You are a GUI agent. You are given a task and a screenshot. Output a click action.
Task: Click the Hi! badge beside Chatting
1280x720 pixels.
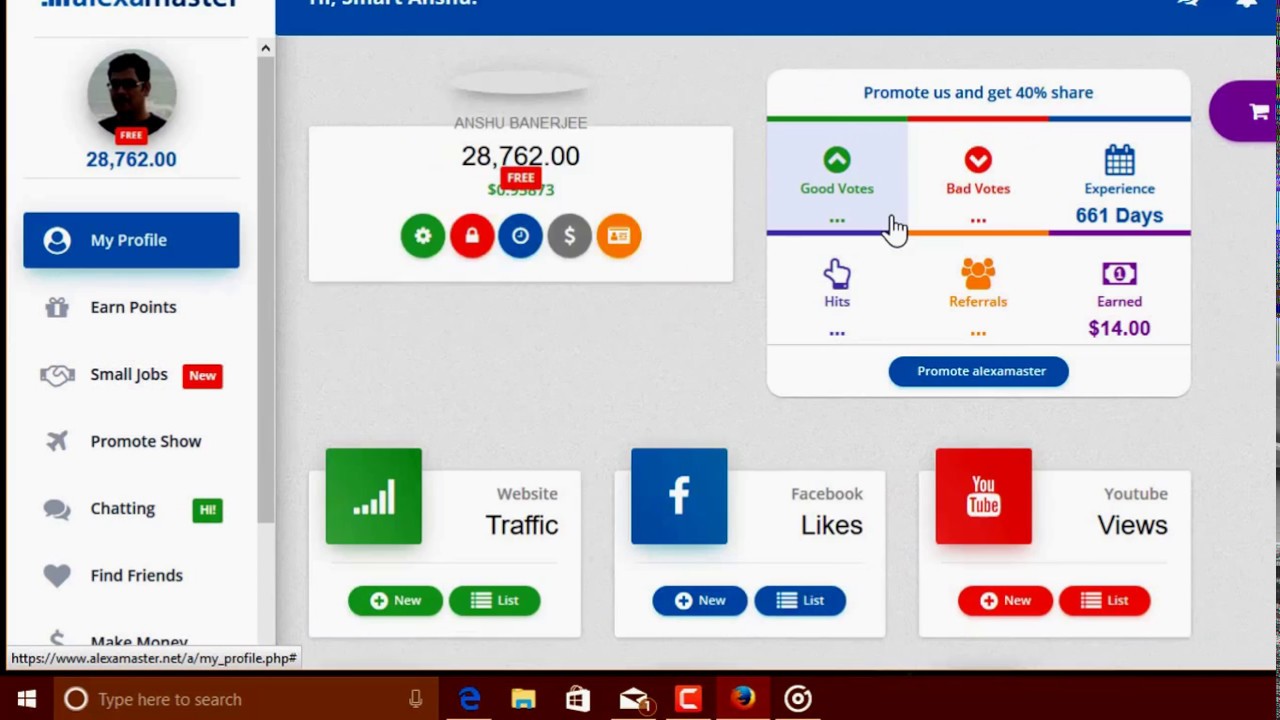[207, 510]
